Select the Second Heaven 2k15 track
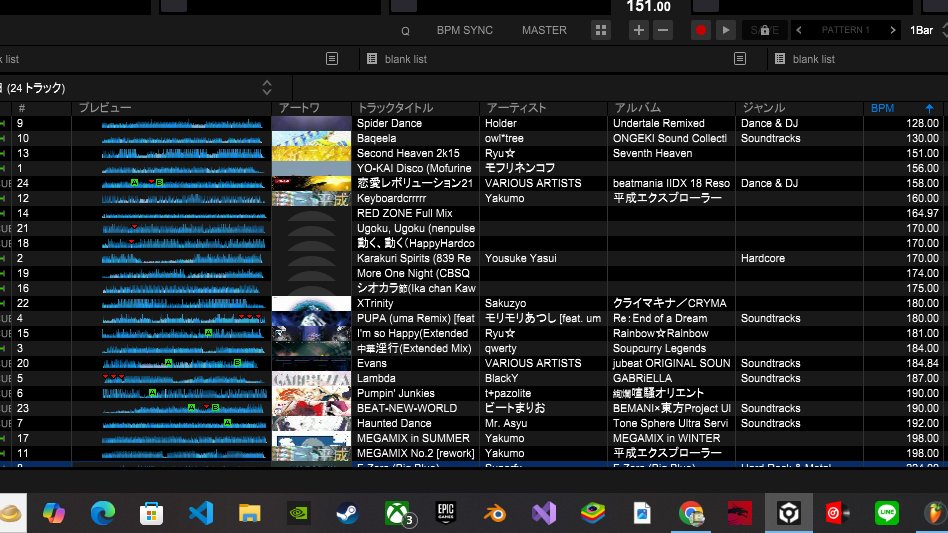Image resolution: width=948 pixels, height=533 pixels. [408, 153]
